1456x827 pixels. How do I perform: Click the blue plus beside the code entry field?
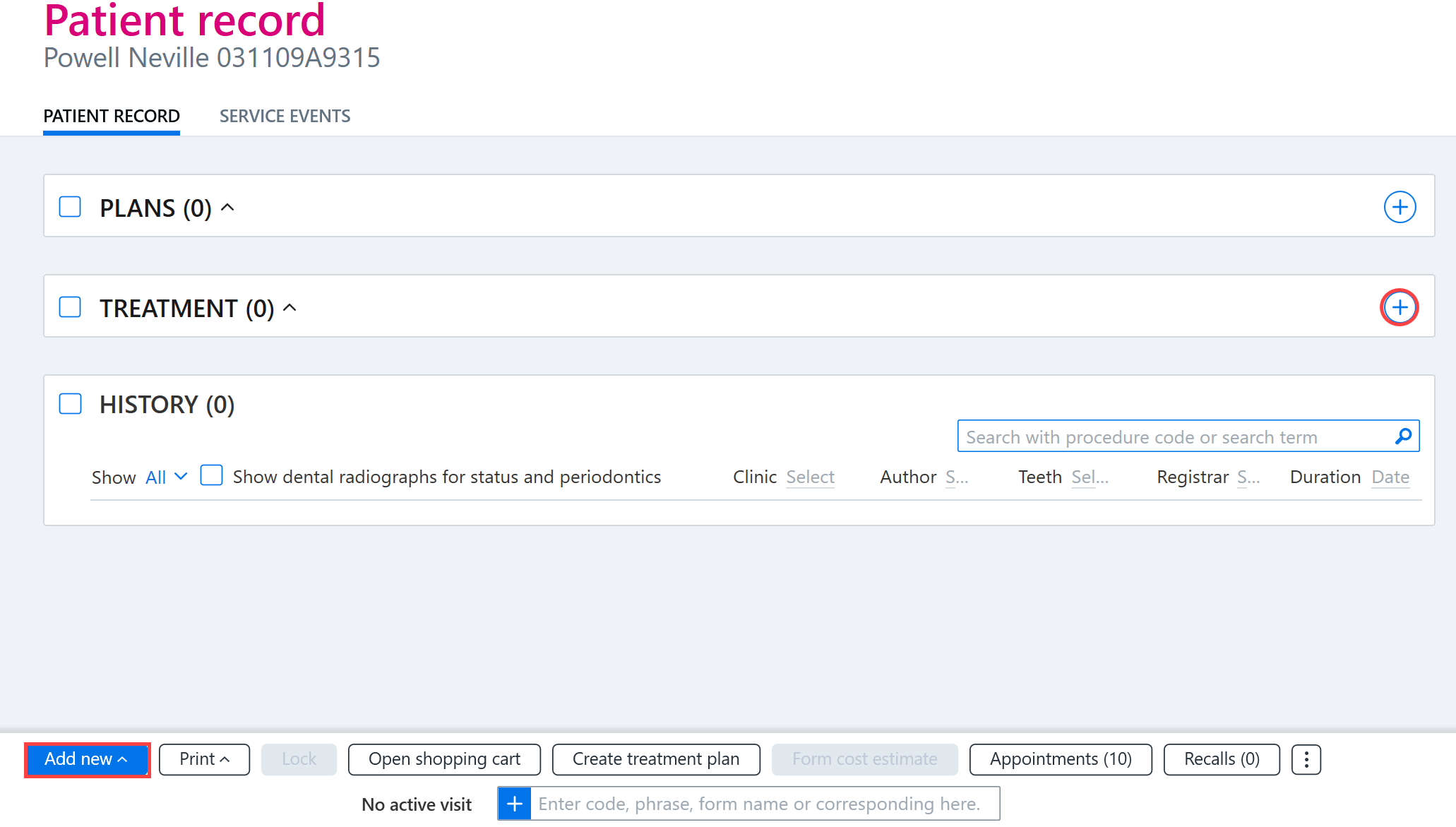pyautogui.click(x=515, y=804)
